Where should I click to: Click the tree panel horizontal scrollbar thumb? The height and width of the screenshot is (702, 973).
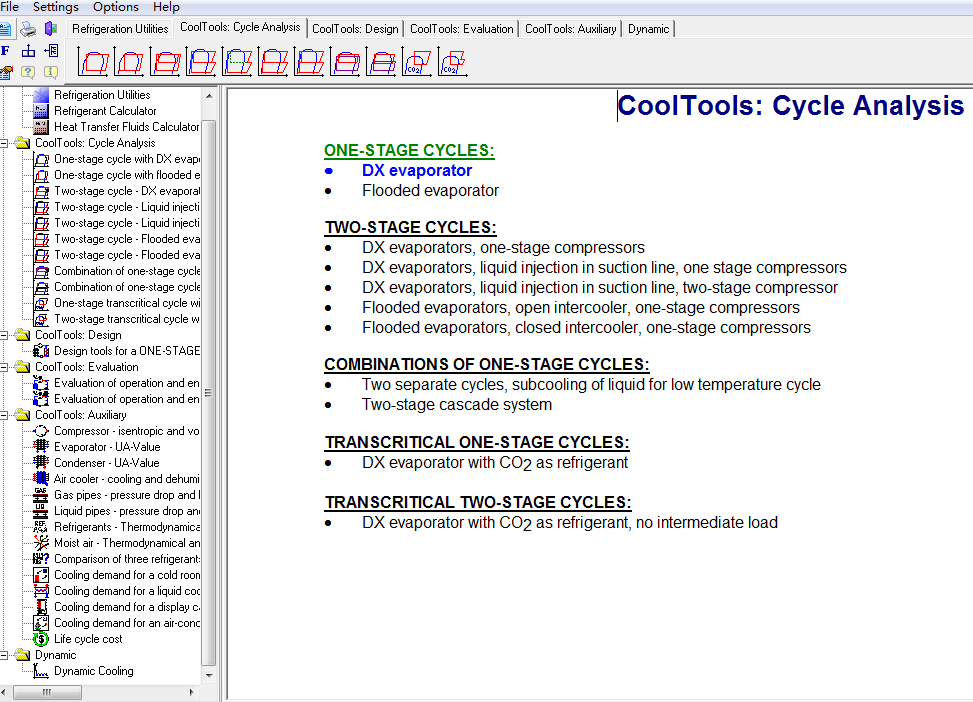point(47,692)
